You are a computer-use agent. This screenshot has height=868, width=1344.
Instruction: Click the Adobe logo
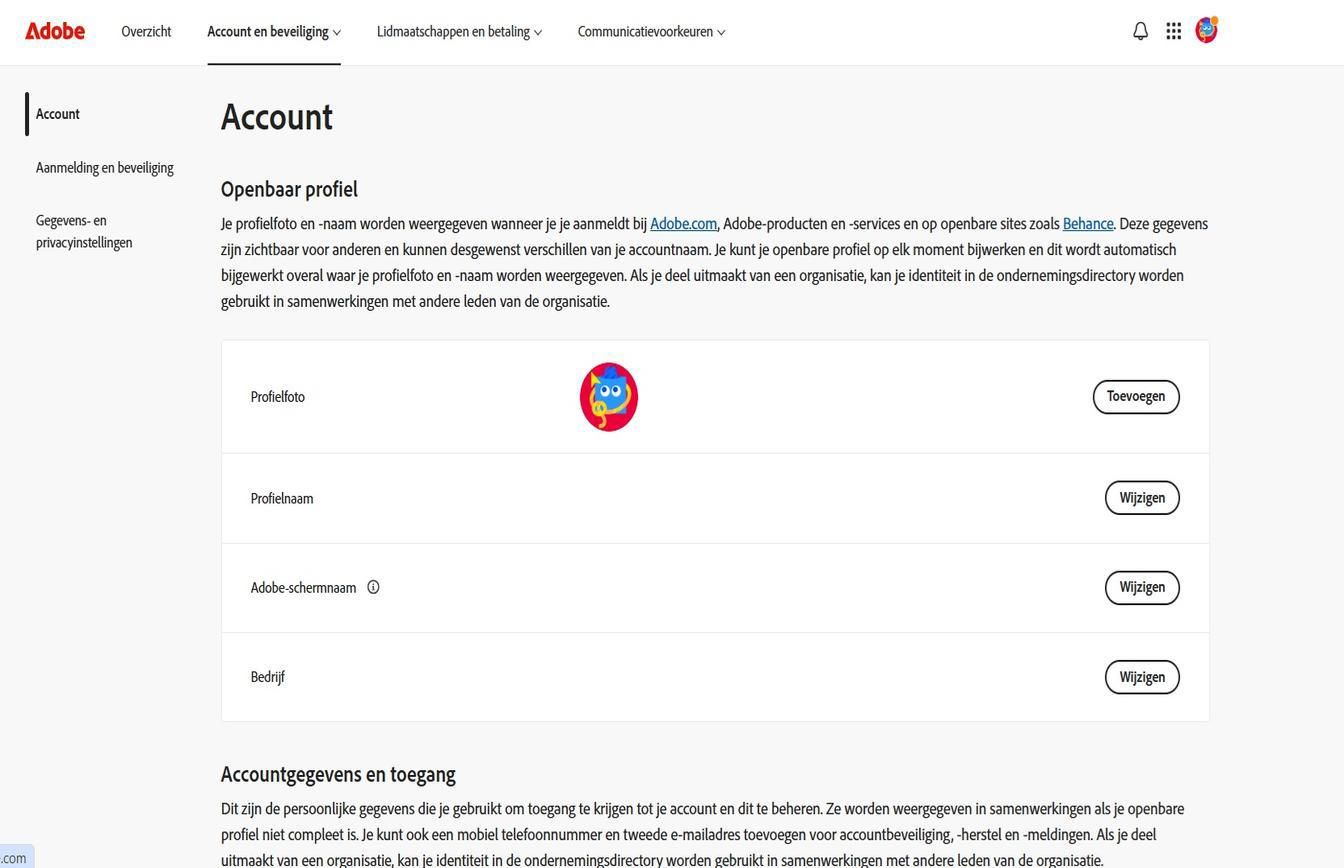coord(55,30)
